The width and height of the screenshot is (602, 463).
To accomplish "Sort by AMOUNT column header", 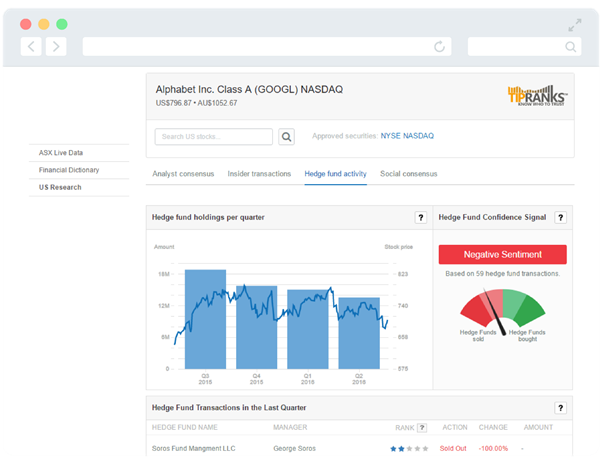I will (x=538, y=427).
